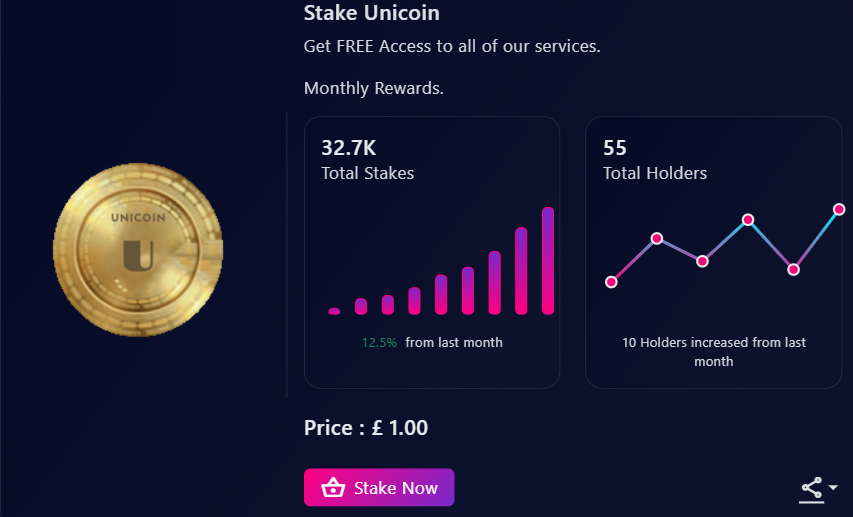Click the Monthly Rewards text
The height and width of the screenshot is (517, 853).
373,88
